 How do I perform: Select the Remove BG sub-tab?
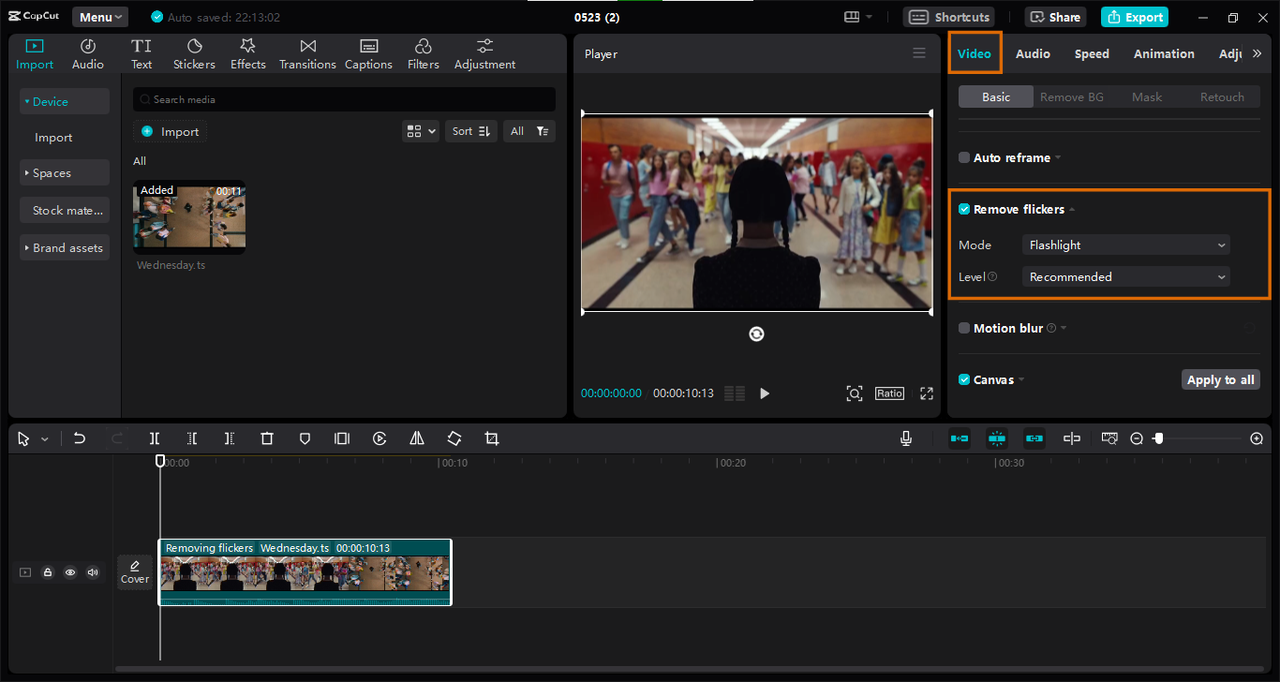[x=1071, y=97]
